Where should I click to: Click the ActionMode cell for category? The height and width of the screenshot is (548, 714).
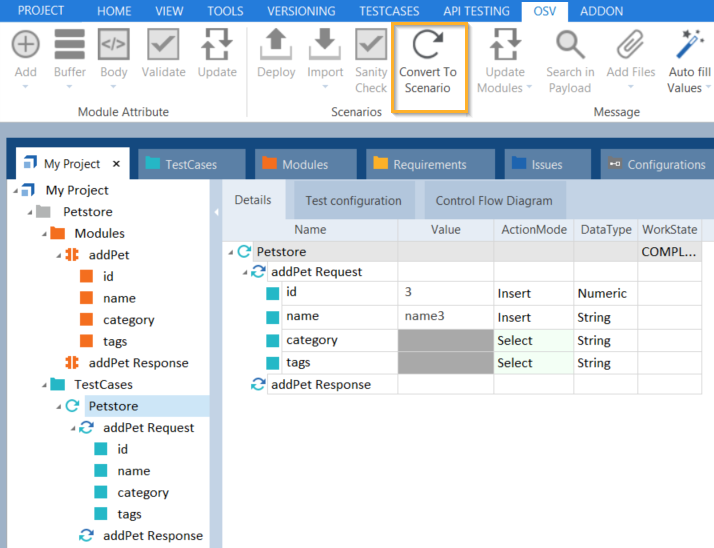(x=533, y=340)
